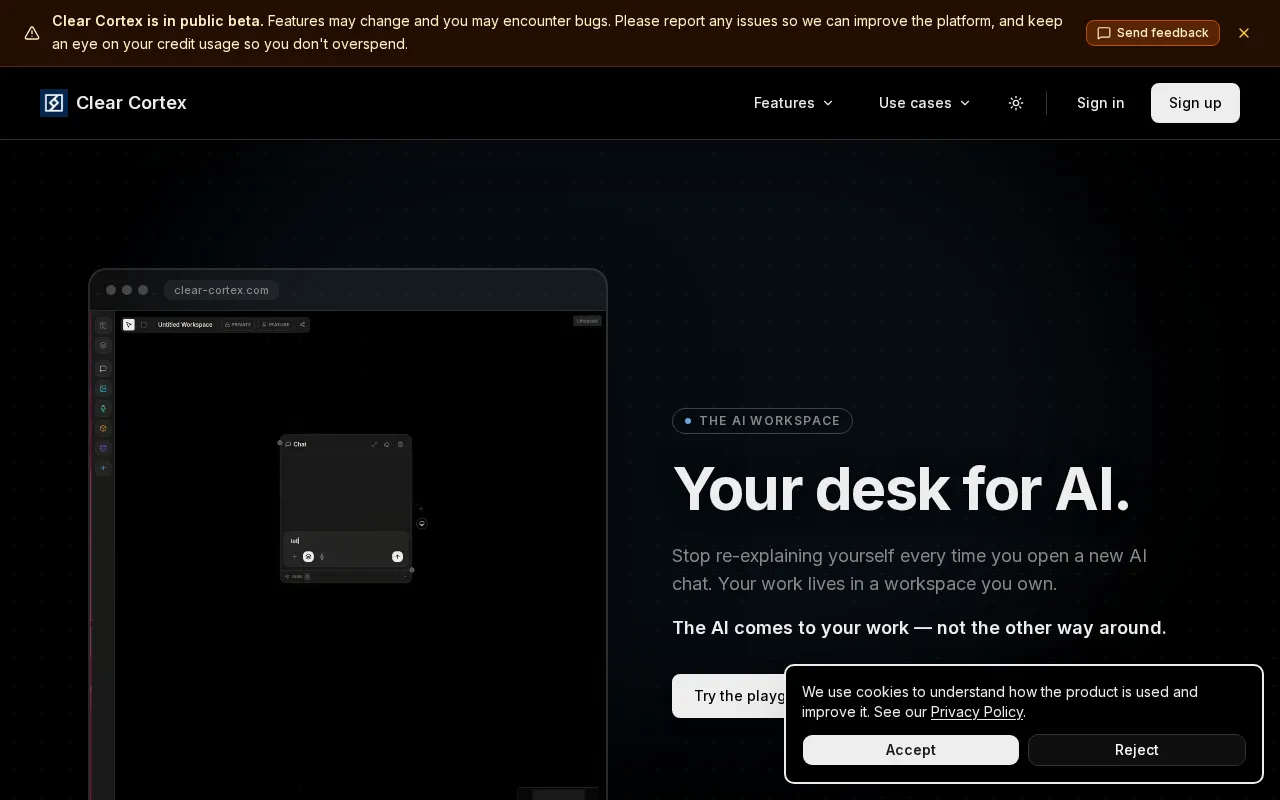Click the plus icon in preview sidebar

103,468
